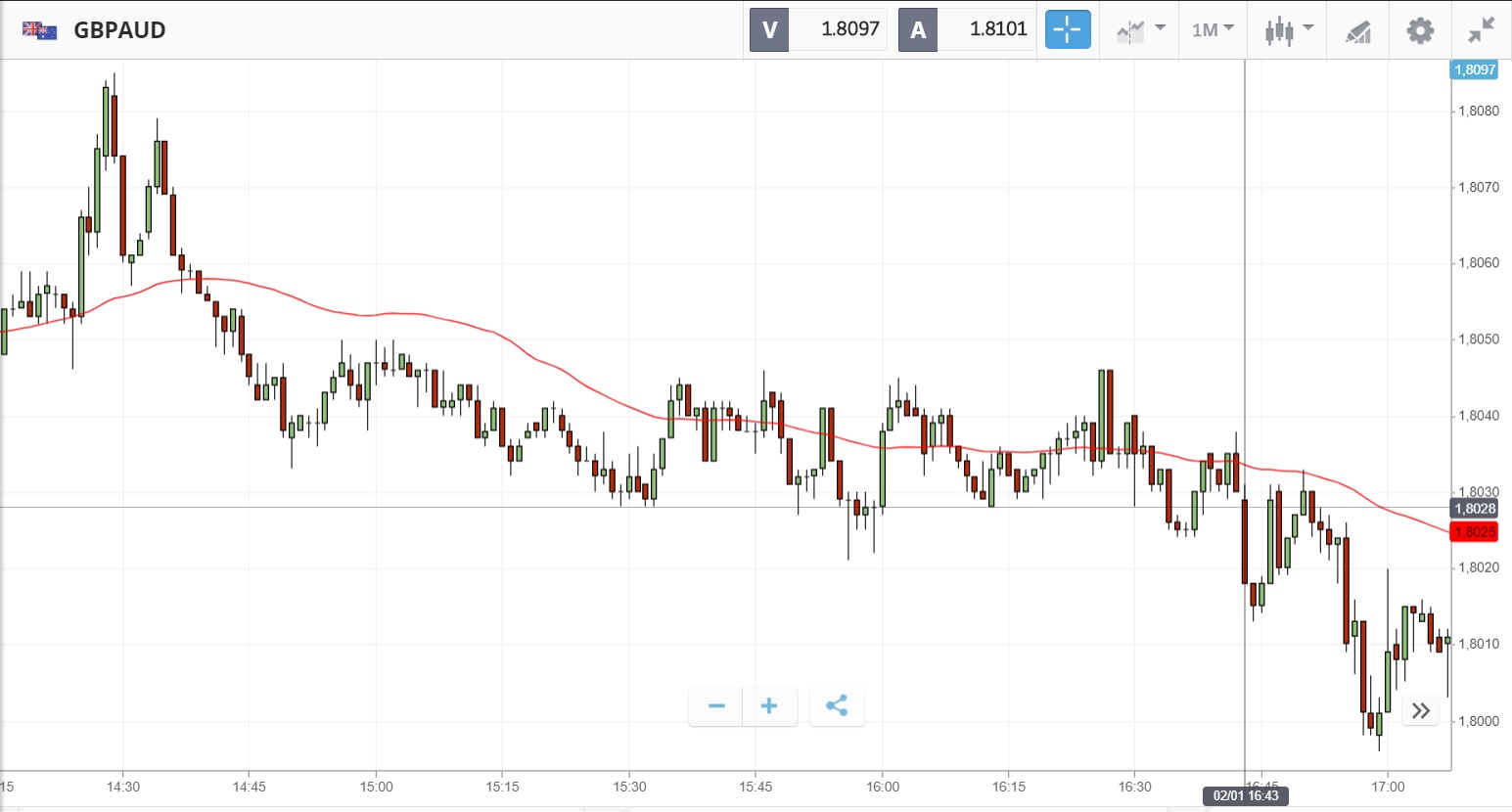The width and height of the screenshot is (1512, 812).
Task: Select the GBPAUD instrument name
Action: click(119, 30)
